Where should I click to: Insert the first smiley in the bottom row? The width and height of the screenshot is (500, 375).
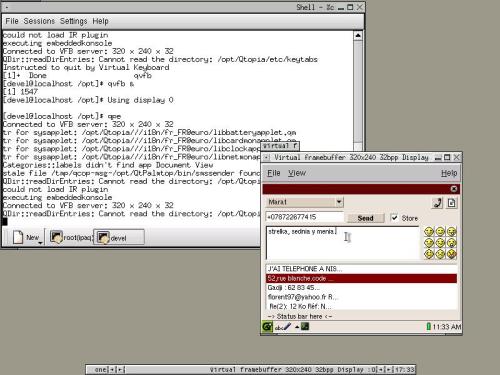(x=429, y=254)
